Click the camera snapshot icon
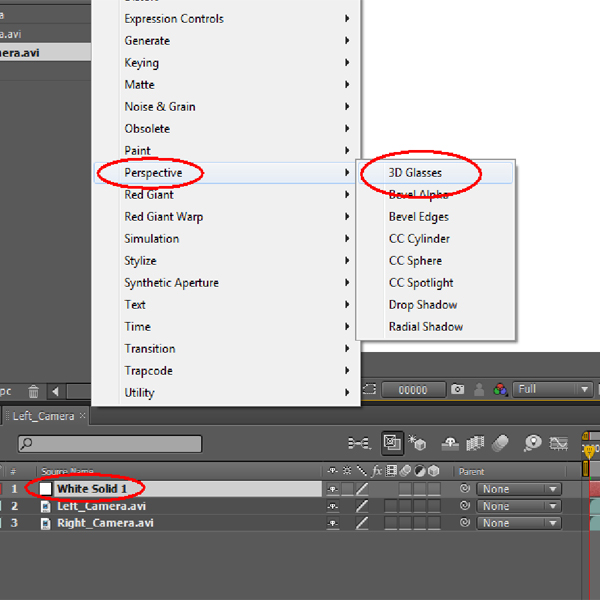The image size is (600, 600). (457, 390)
